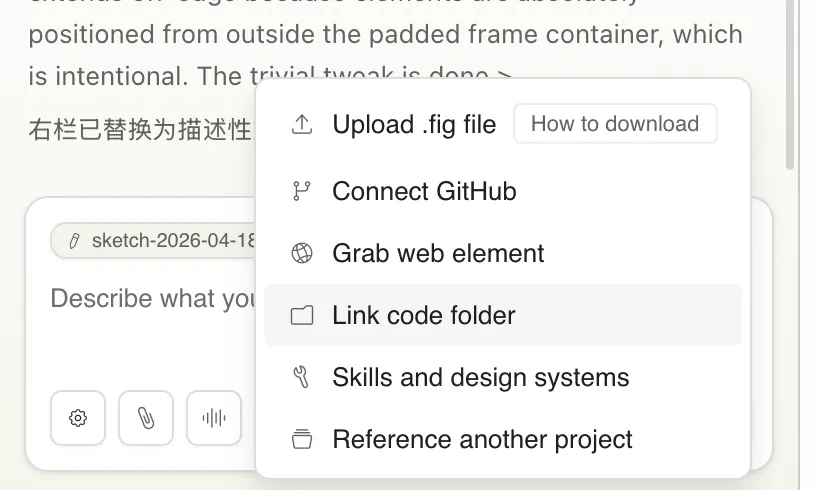Screen dimensions: 816x490
Task: Open "Skills and design systems" from the menu
Action: click(x=480, y=378)
